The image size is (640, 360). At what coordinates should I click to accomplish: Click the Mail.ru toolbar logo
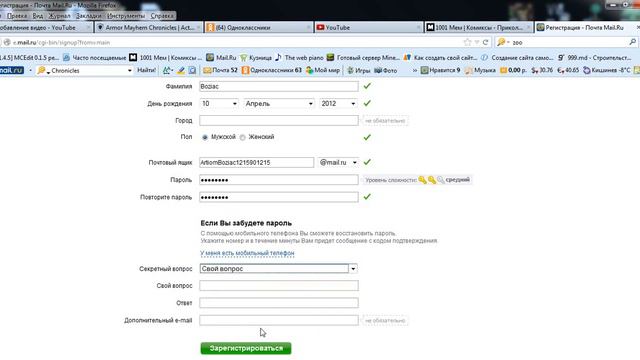(x=11, y=70)
